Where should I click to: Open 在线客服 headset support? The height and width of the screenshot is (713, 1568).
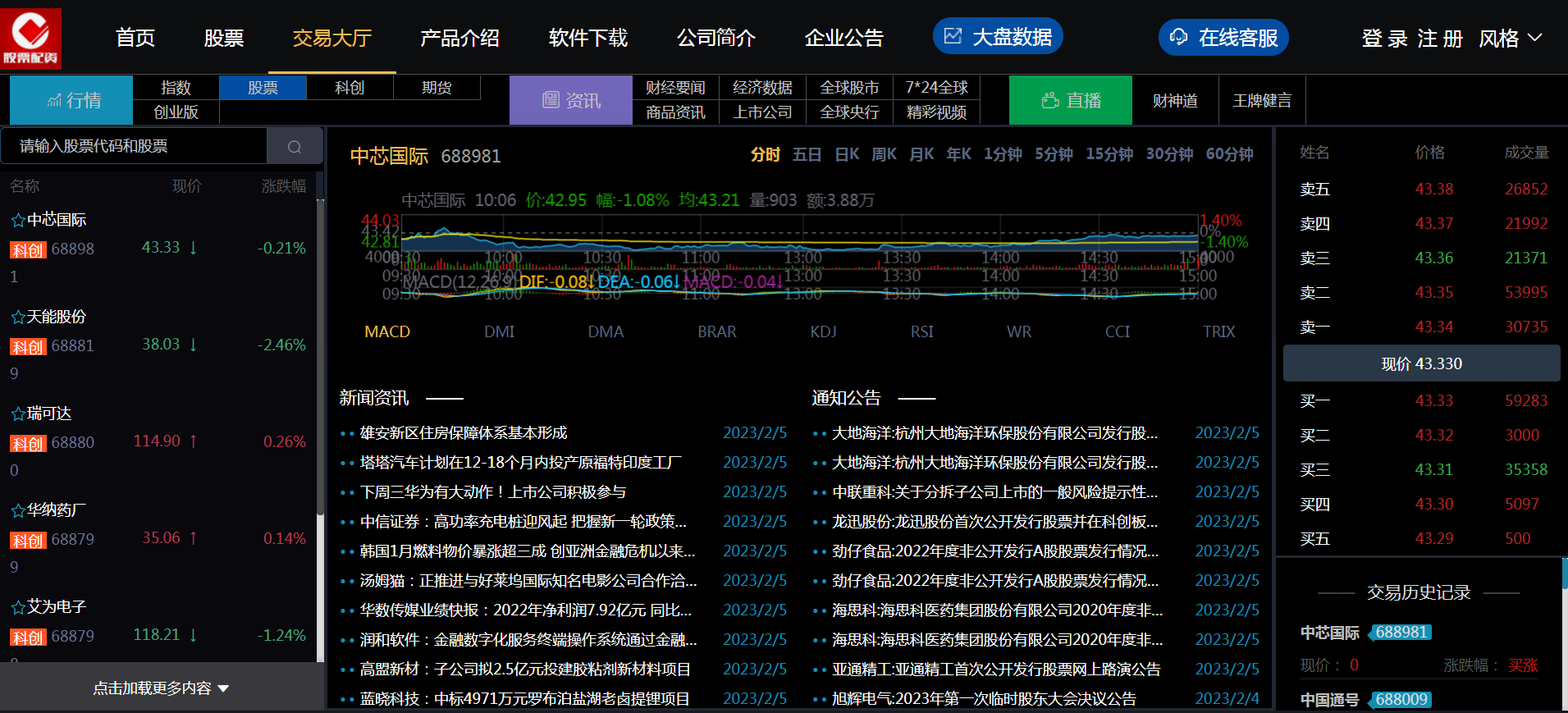coord(1223,38)
